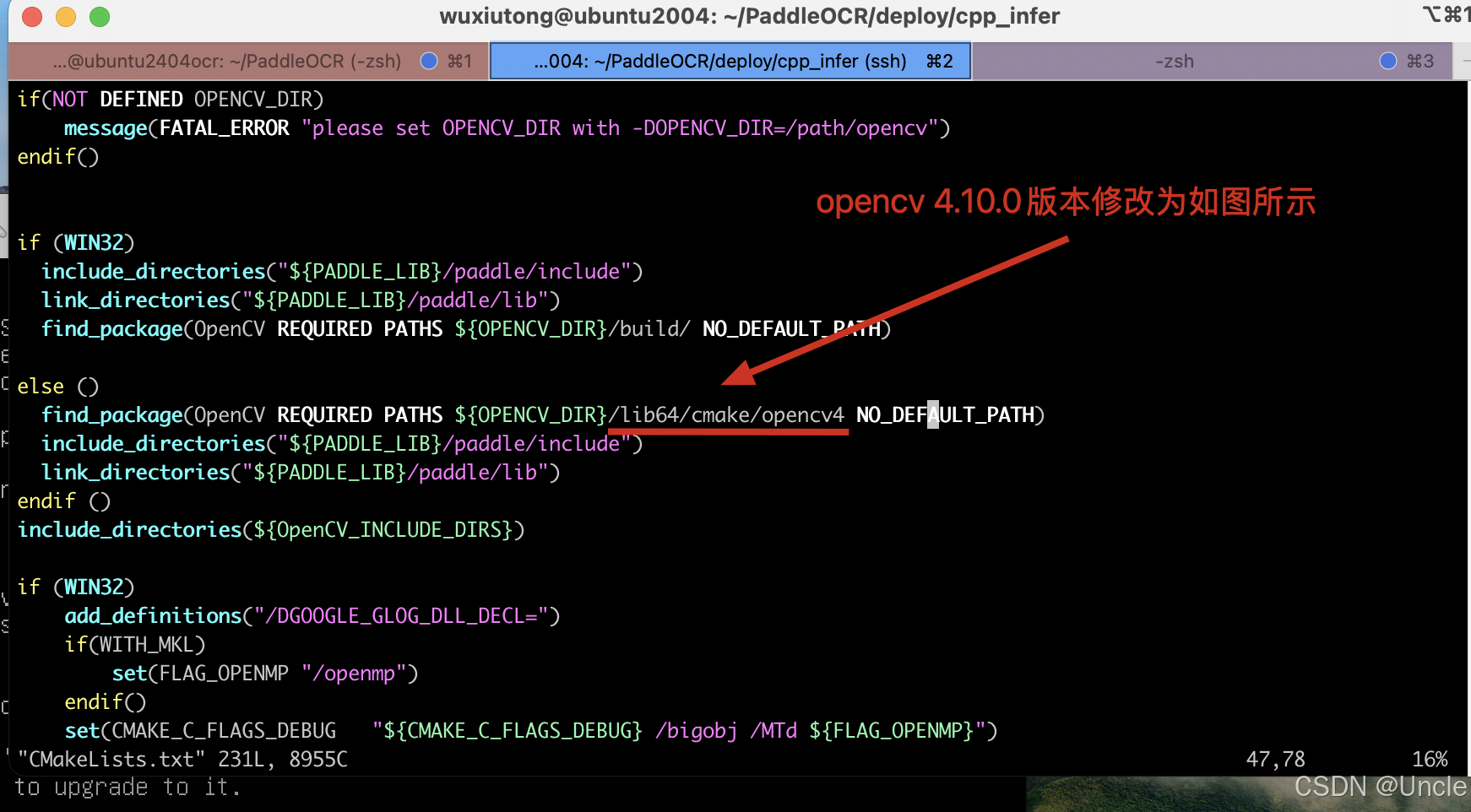Click the 'if(WITH_MKL)' line
Image resolution: width=1471 pixels, height=812 pixels.
point(135,645)
